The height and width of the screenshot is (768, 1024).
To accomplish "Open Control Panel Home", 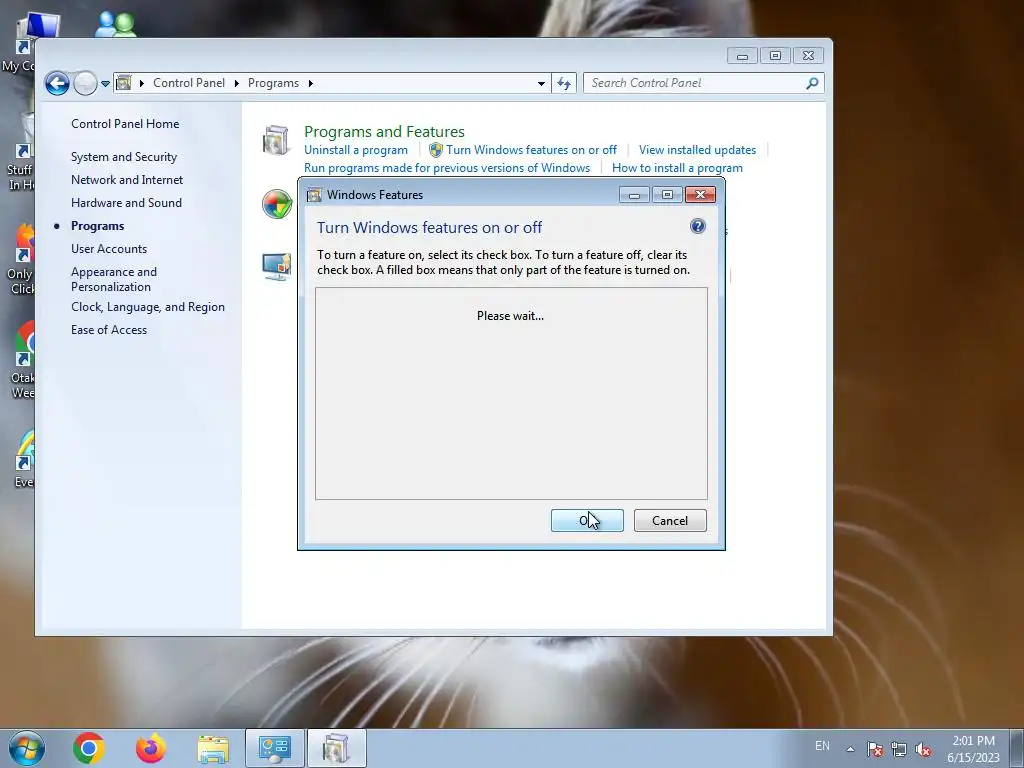I will (125, 123).
